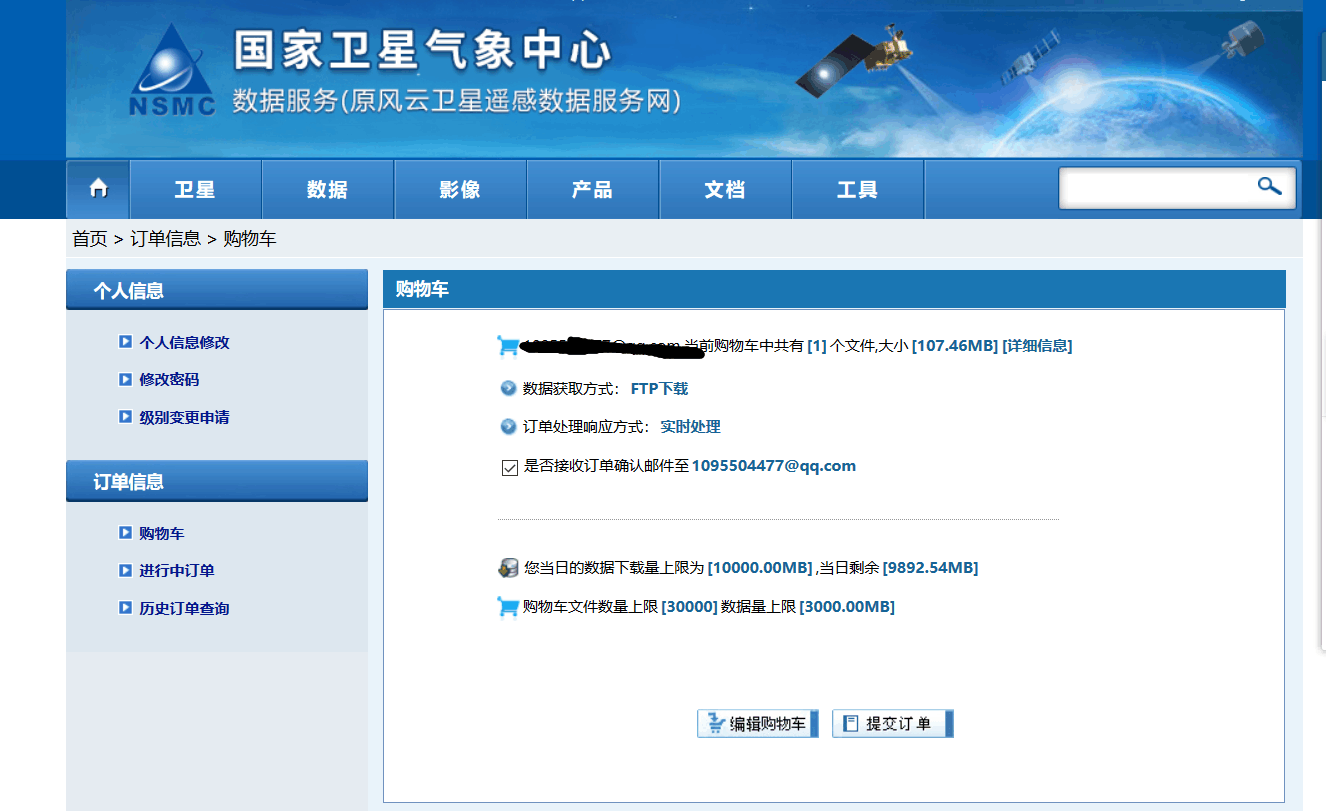Click the document icon on 提交订单 button
This screenshot has height=811, width=1326.
tap(851, 722)
